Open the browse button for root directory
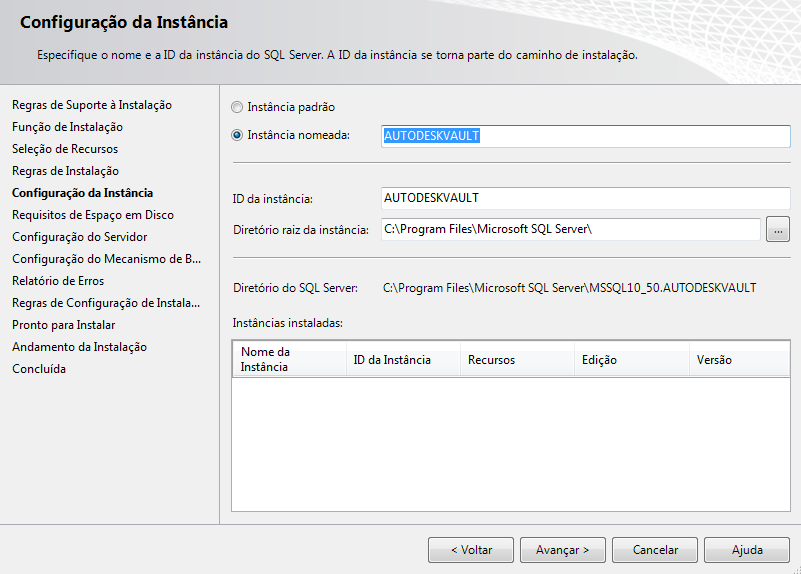 778,229
